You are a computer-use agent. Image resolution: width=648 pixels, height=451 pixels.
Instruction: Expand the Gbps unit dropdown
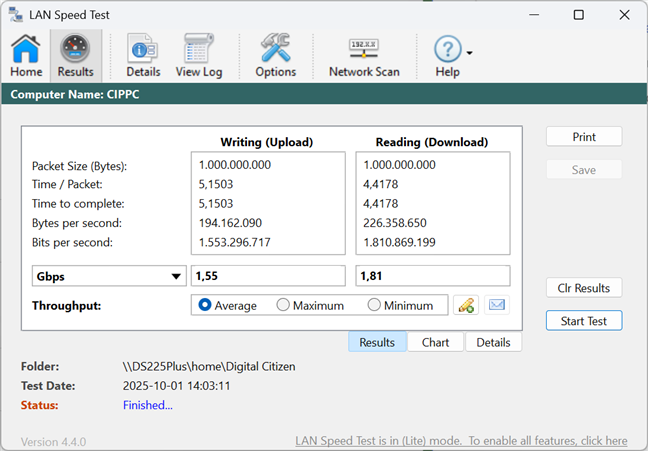tap(176, 276)
